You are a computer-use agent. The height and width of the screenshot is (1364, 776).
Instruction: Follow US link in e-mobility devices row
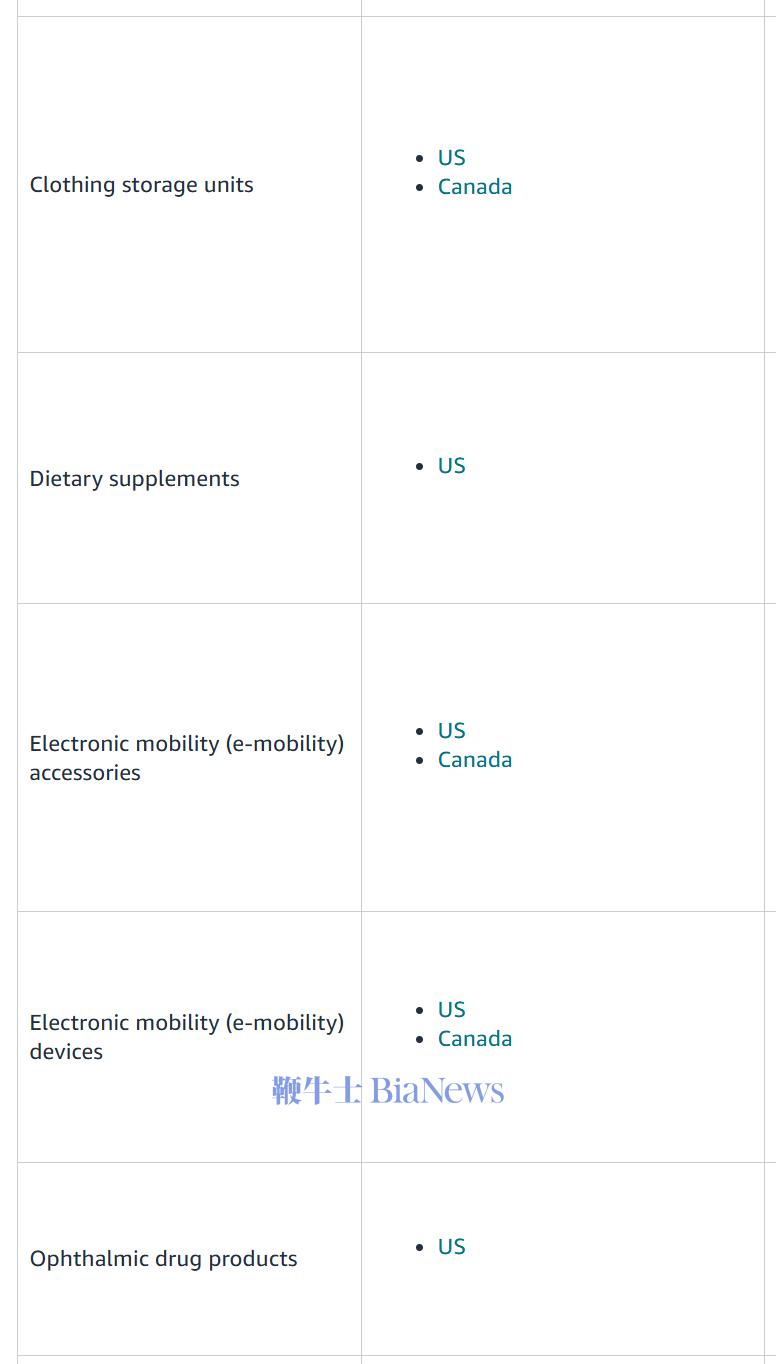click(x=451, y=1010)
